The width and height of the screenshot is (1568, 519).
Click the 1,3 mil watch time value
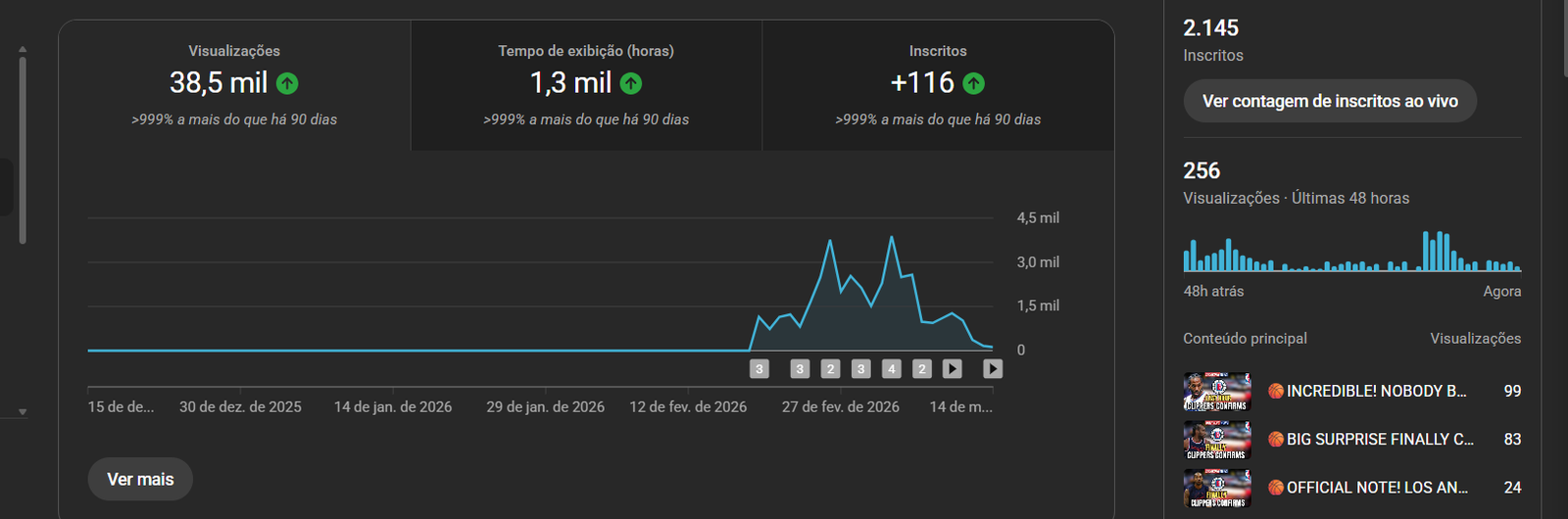tap(570, 83)
